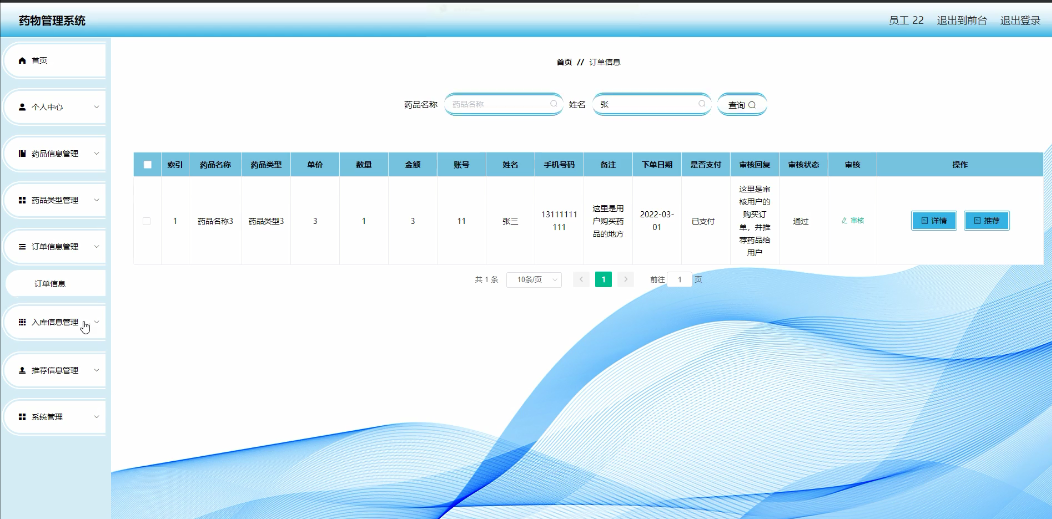
Task: Focus the 药品名称 search input
Action: (x=503, y=104)
